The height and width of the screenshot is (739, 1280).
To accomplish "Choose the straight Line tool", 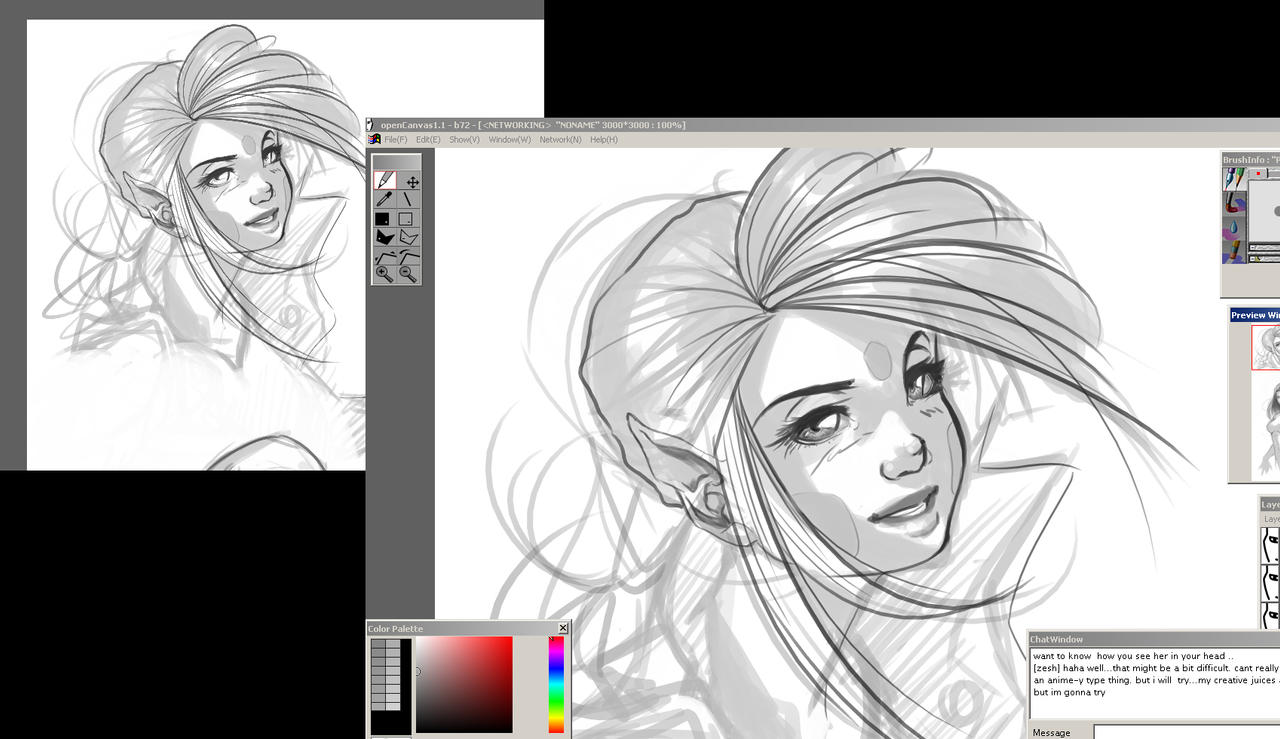I will pyautogui.click(x=409, y=200).
